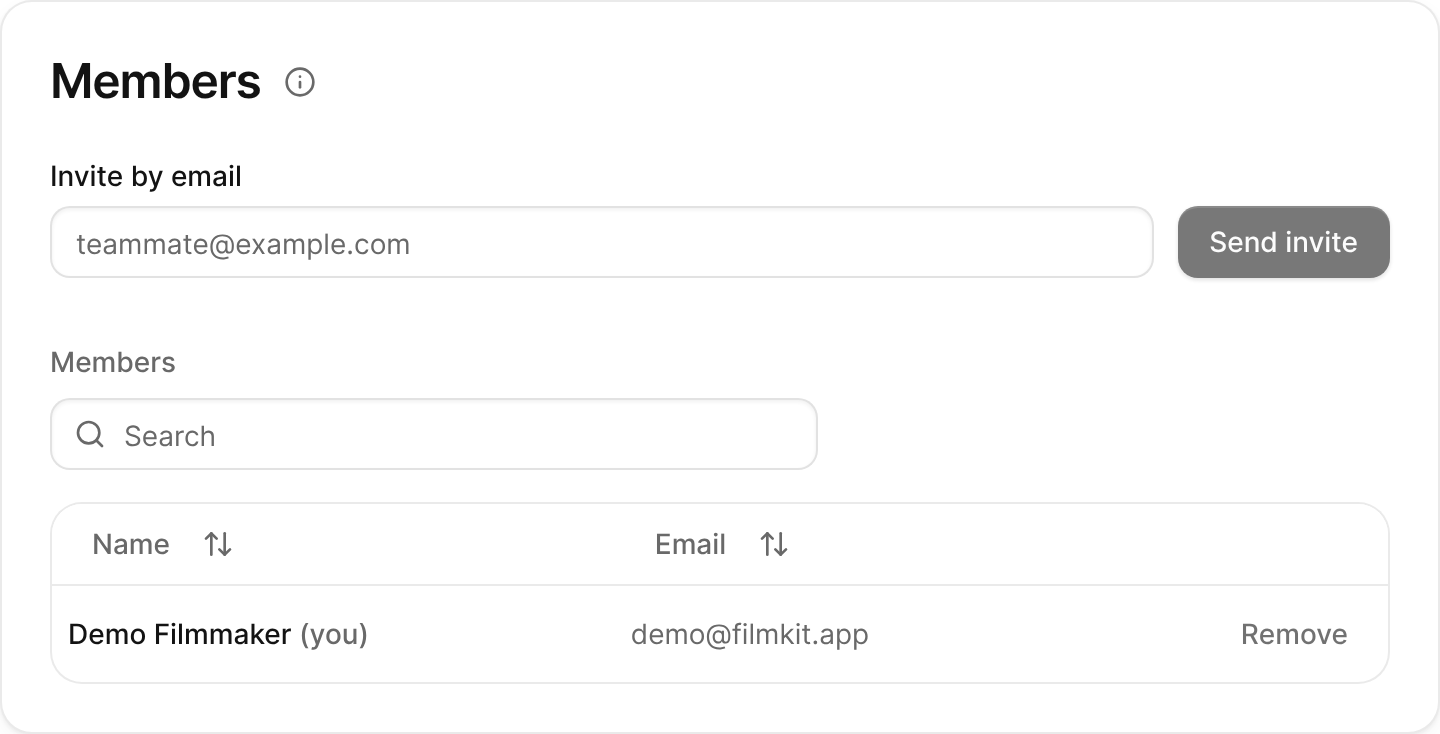1440x734 pixels.
Task: Focus the members Search input
Action: click(434, 434)
